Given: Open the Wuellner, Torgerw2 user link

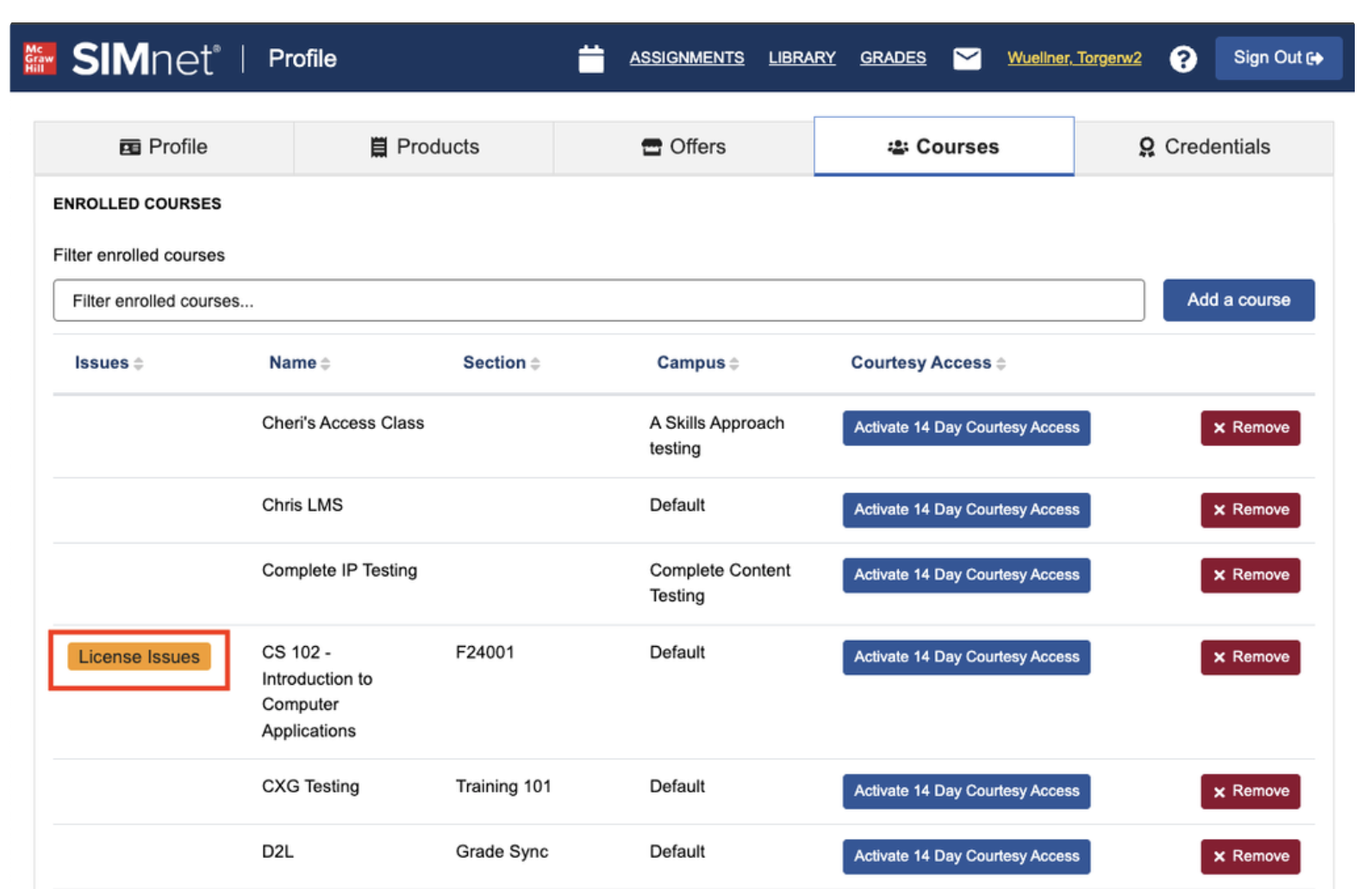Looking at the screenshot, I should click(1074, 58).
